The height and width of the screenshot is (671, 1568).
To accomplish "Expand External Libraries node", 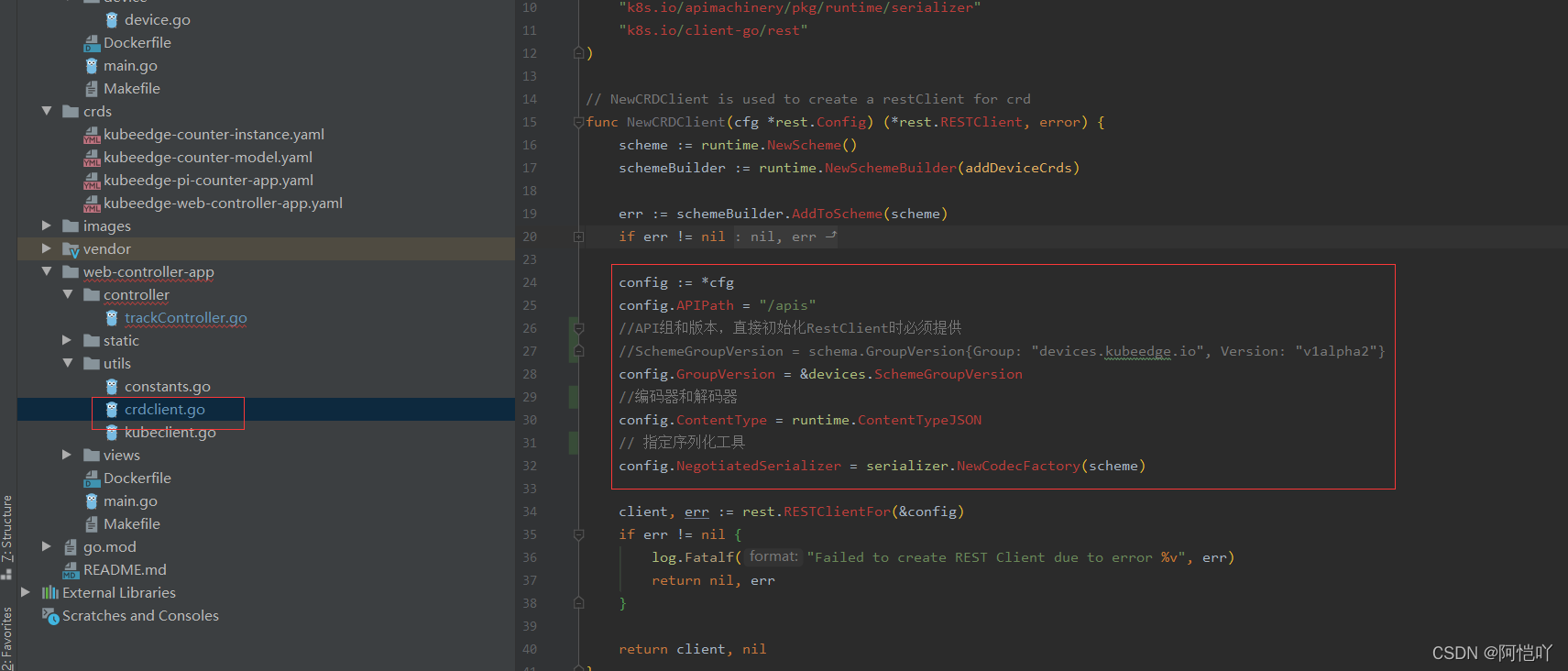I will click(x=26, y=592).
